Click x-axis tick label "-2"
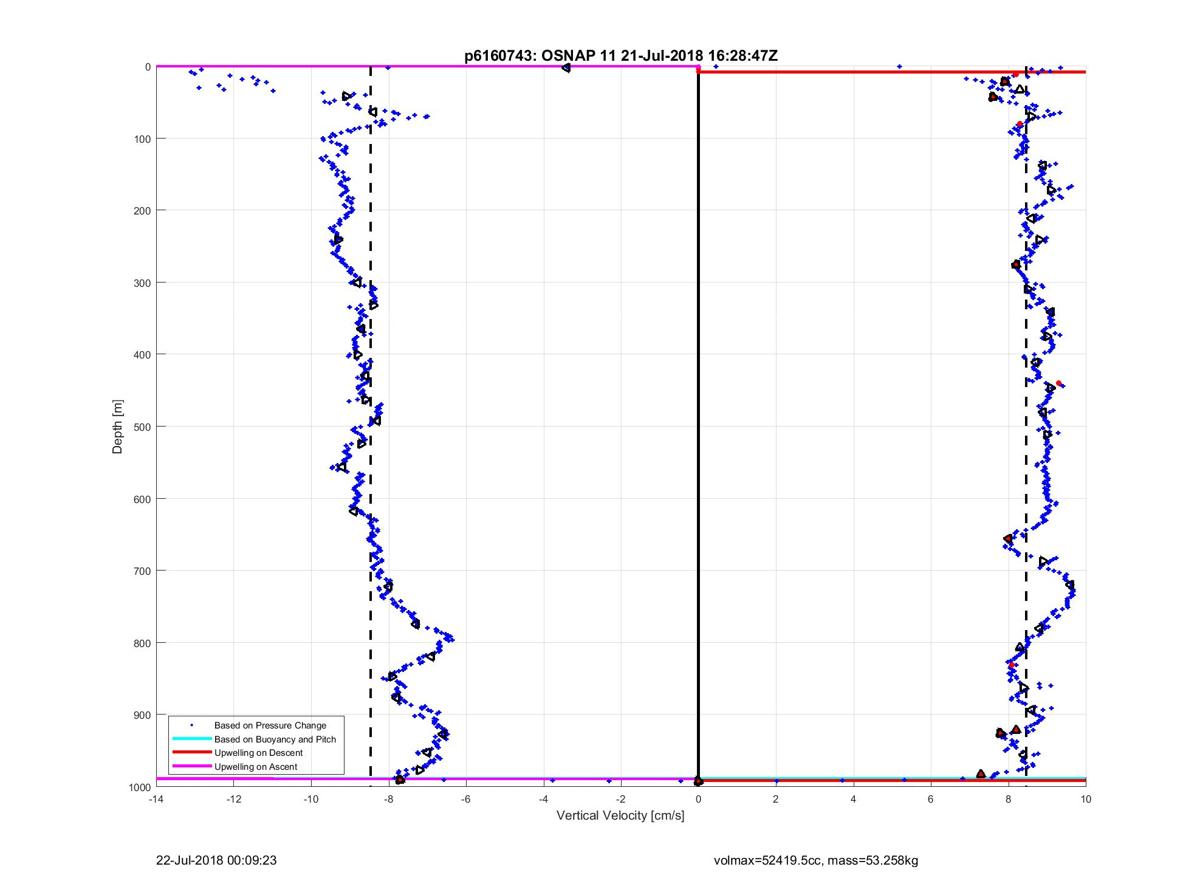The height and width of the screenshot is (885, 1200). 620,799
